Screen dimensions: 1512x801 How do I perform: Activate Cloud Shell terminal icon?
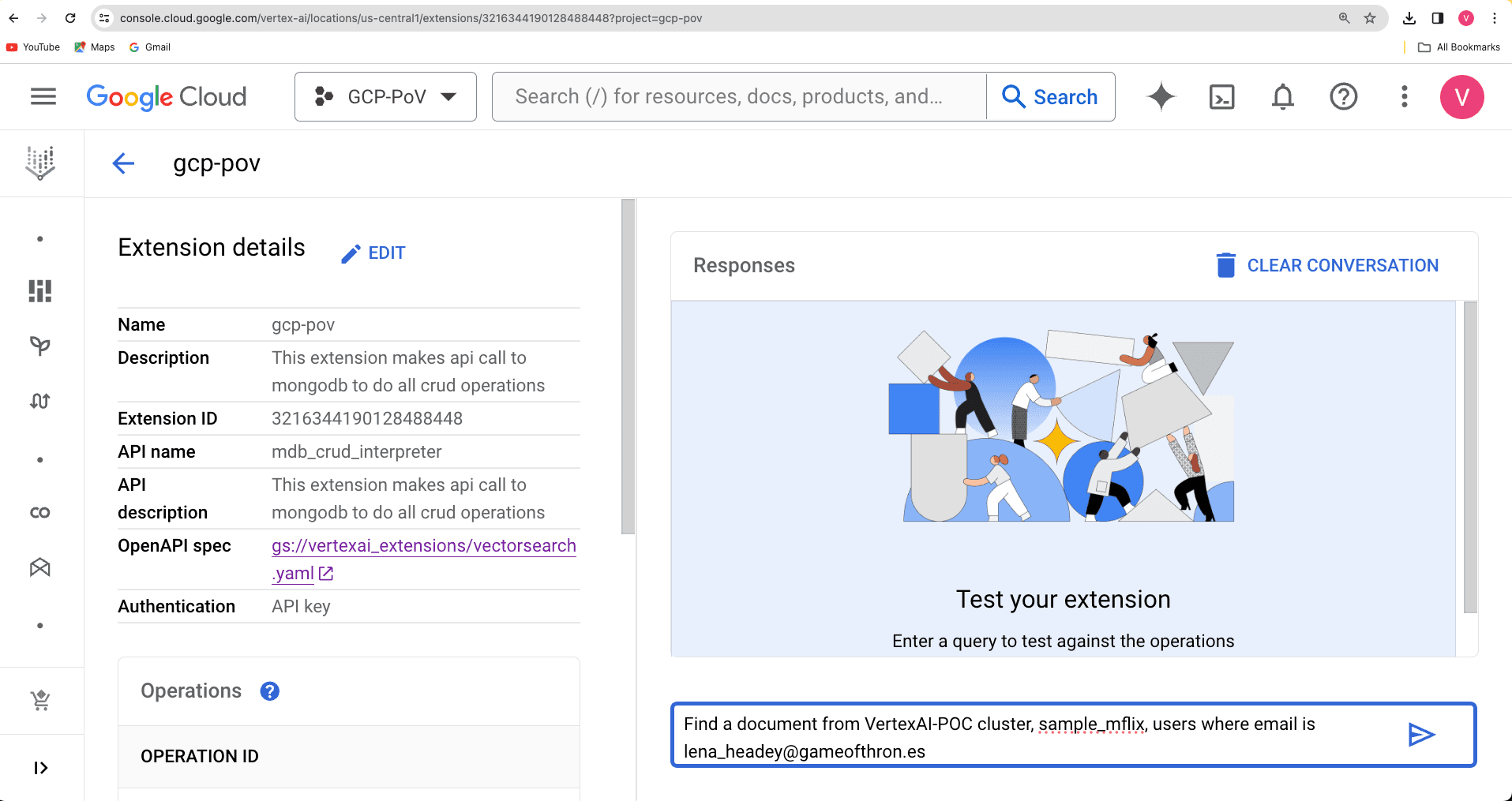point(1221,96)
